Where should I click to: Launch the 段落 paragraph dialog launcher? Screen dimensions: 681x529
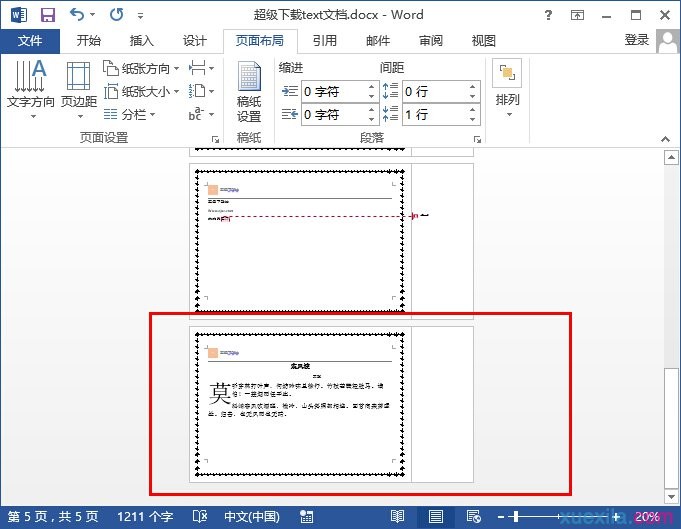tap(477, 139)
